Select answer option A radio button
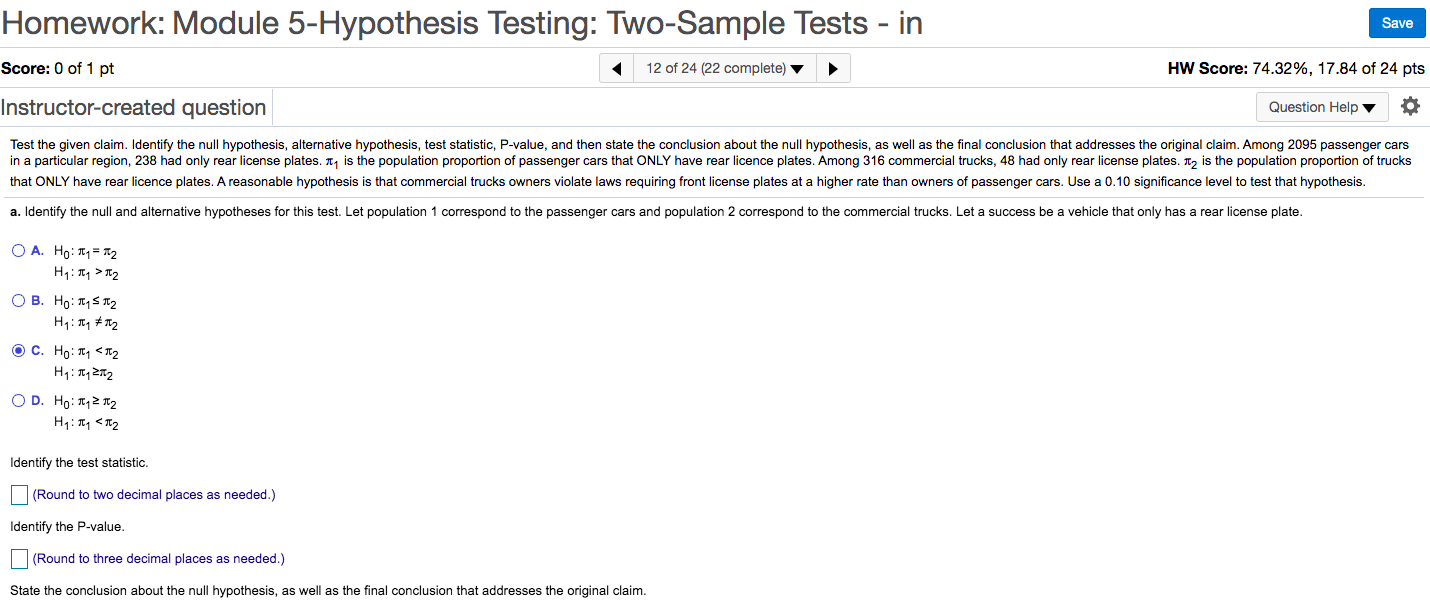Viewport: 1430px width, 607px height. click(19, 252)
